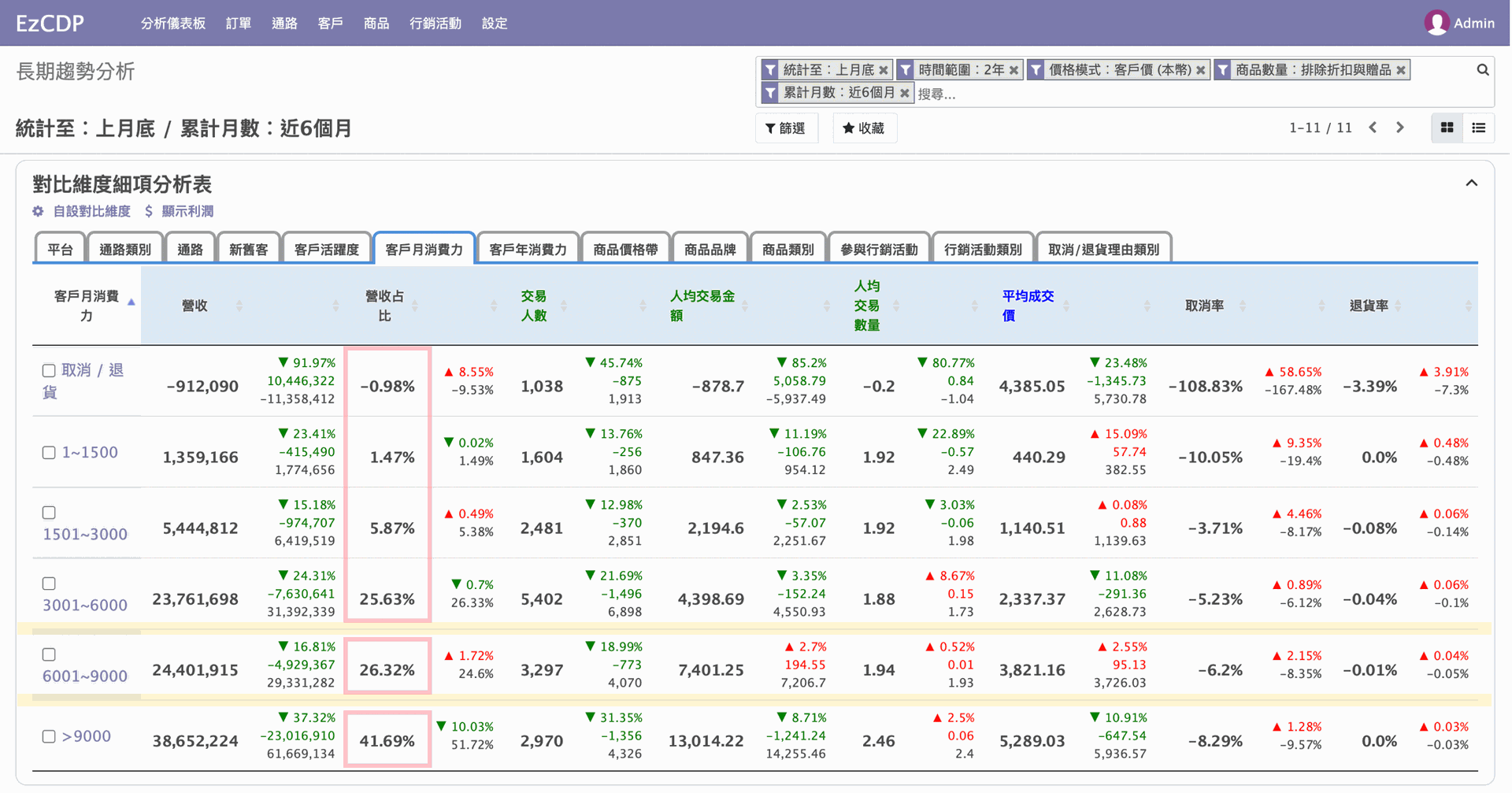Remove the 時間範圍：2年 filter tag
1512x793 pixels.
click(x=1014, y=70)
